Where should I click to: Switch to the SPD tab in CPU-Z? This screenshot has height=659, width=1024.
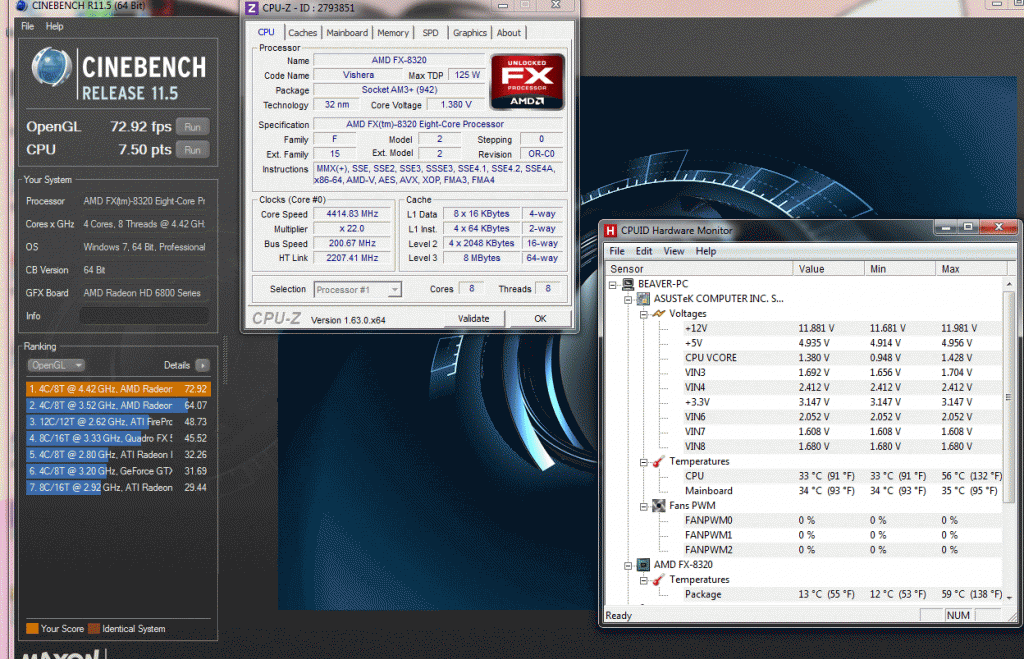tap(430, 33)
